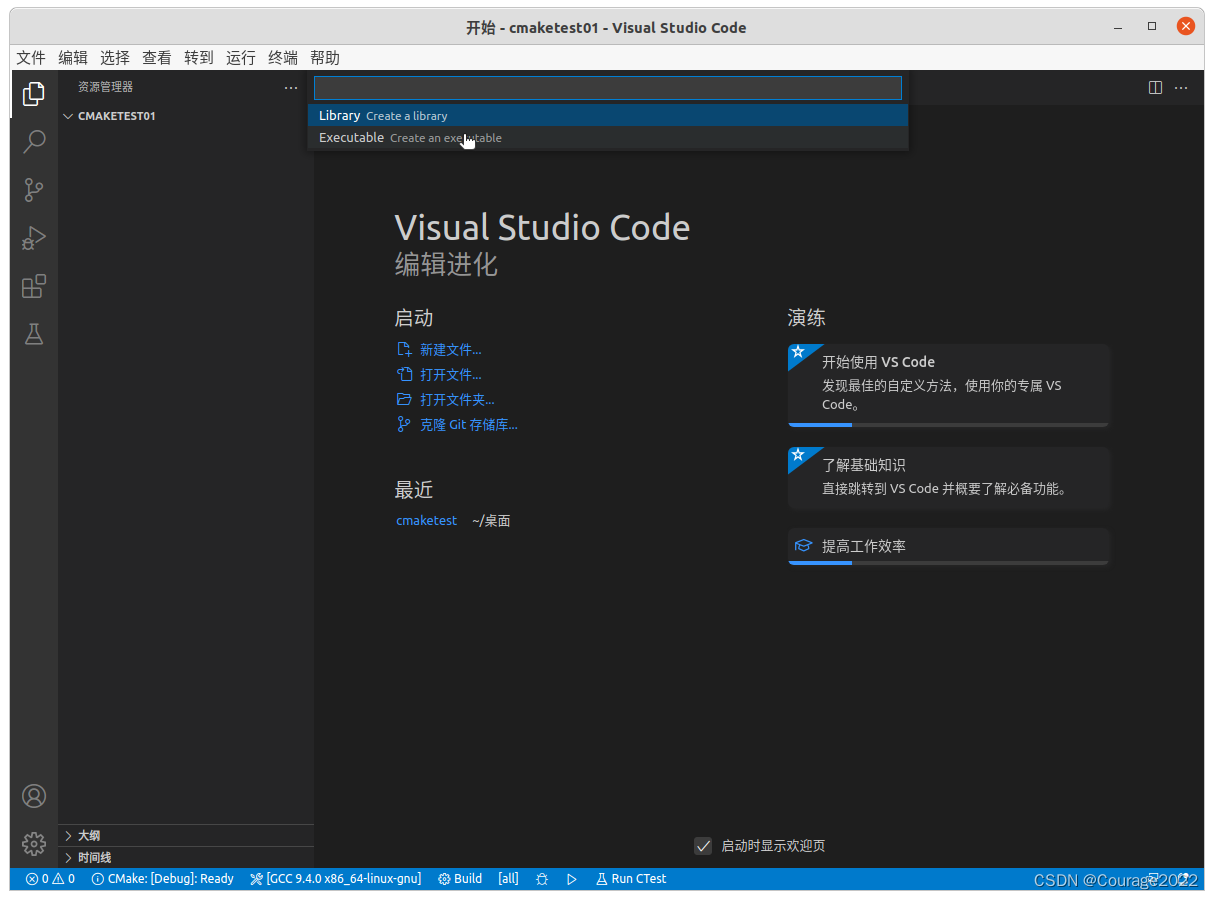
Task: Click the open folder icon under 启动
Action: 404,400
